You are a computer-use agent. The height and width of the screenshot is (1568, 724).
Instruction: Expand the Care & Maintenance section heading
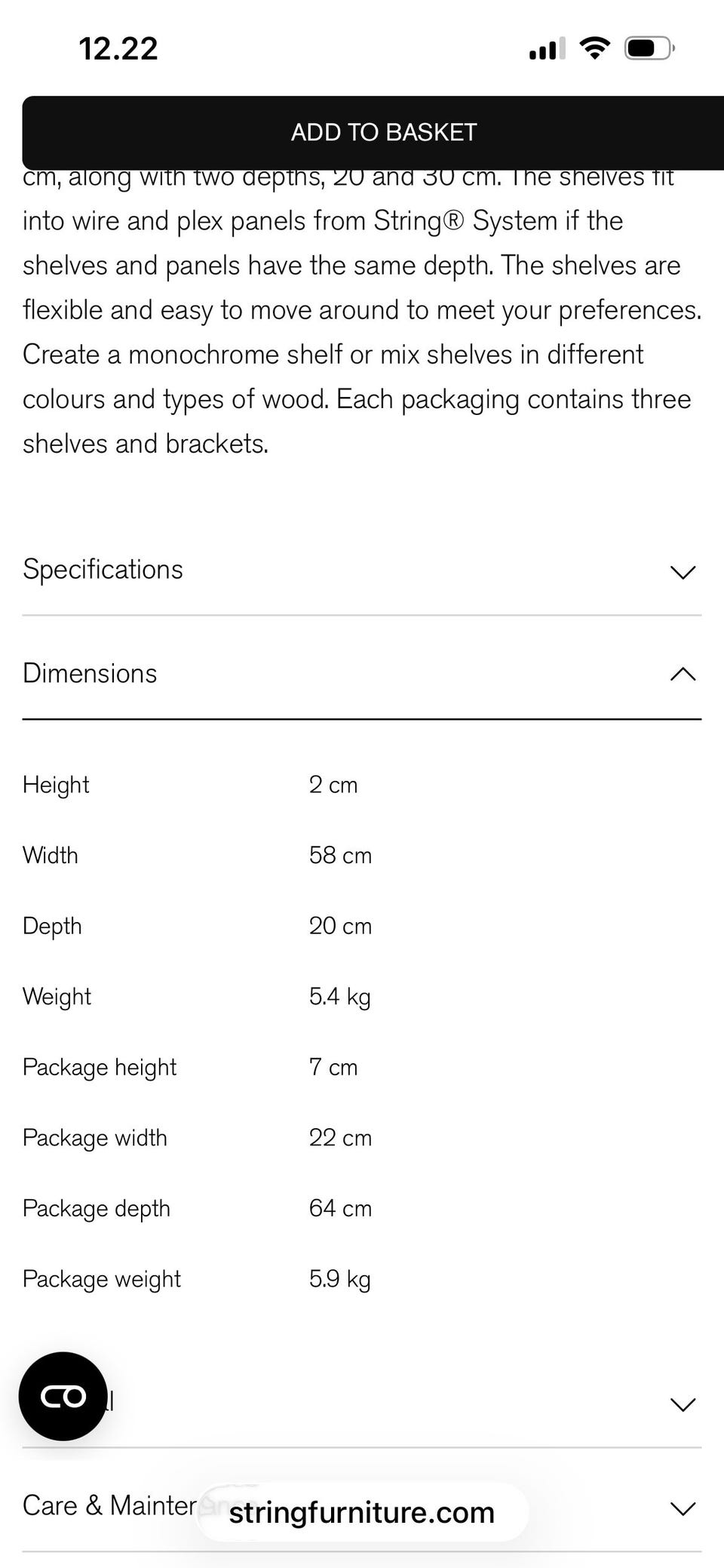tap(106, 1505)
